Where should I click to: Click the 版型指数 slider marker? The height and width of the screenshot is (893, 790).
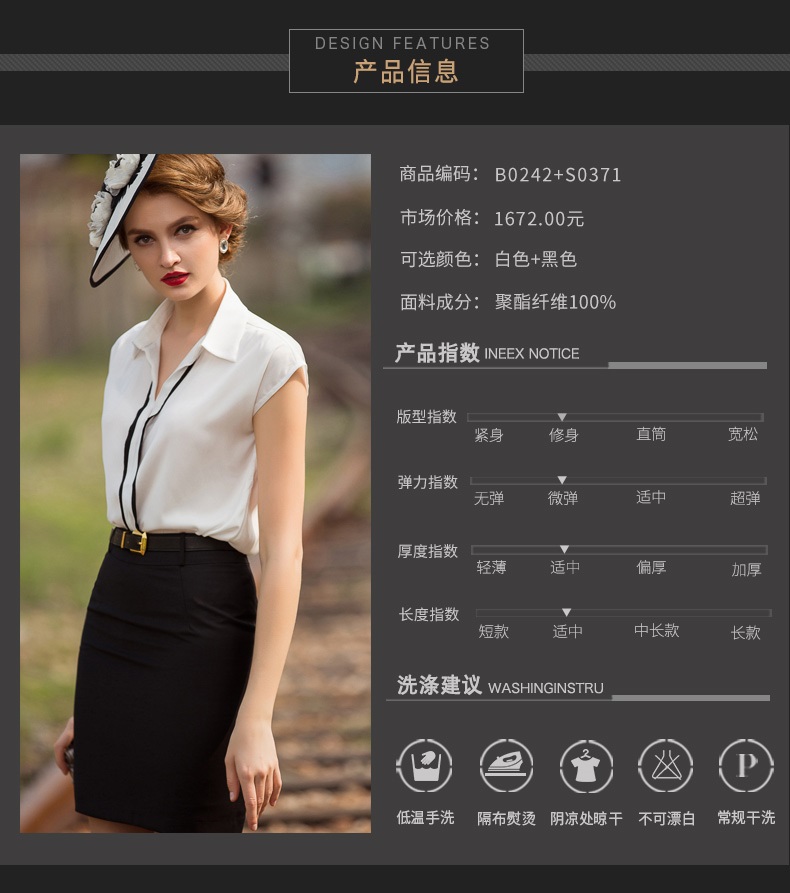562,417
